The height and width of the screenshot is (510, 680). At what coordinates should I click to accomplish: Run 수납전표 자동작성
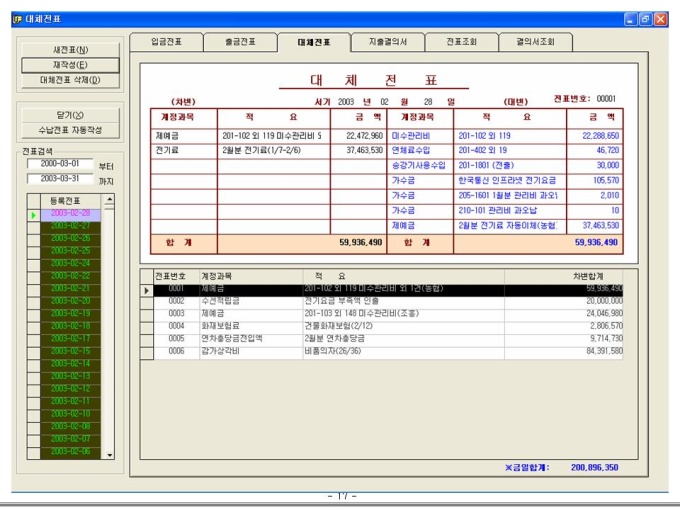click(x=70, y=130)
